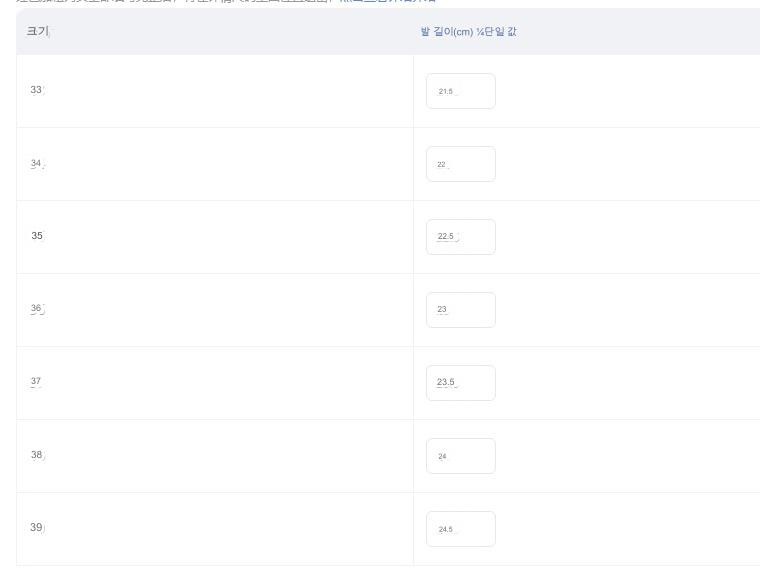Click the foot length field for size 33

tap(461, 91)
